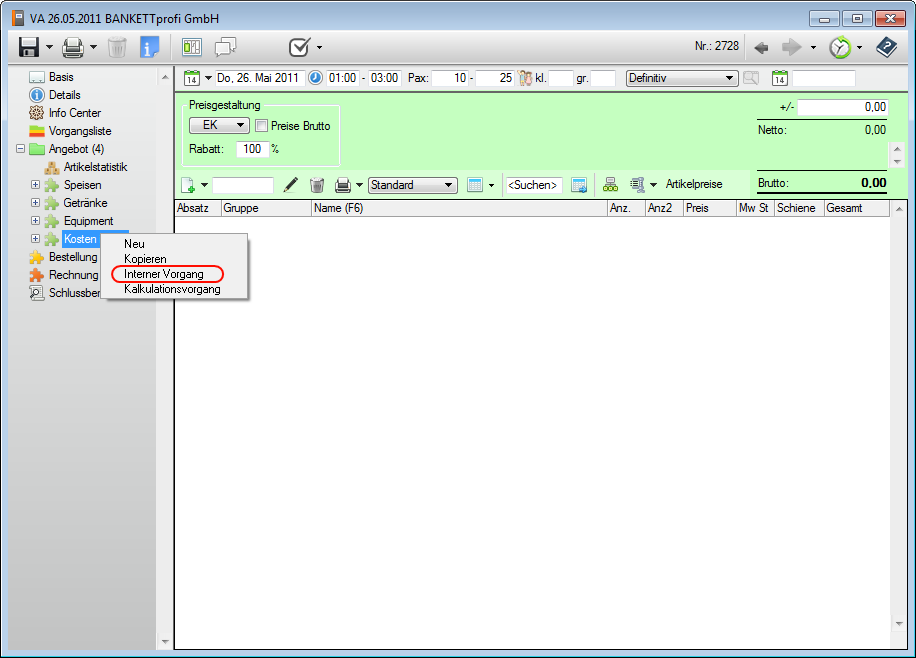Open the EK price type dropdown
The width and height of the screenshot is (916, 658).
point(220,126)
